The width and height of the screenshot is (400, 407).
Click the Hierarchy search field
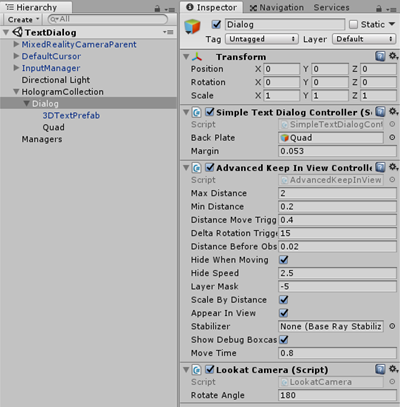pos(107,19)
